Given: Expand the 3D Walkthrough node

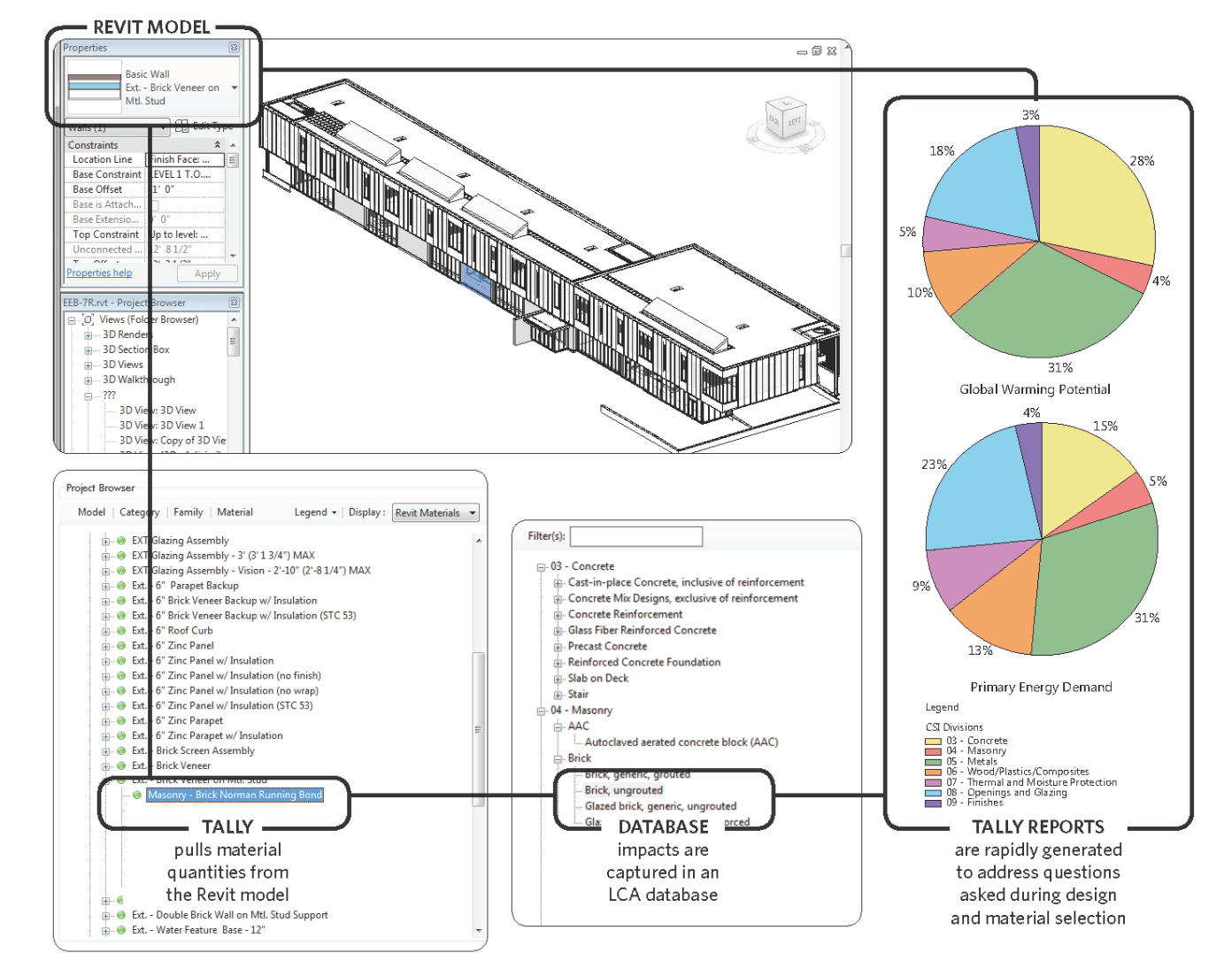Looking at the screenshot, I should pos(88,380).
